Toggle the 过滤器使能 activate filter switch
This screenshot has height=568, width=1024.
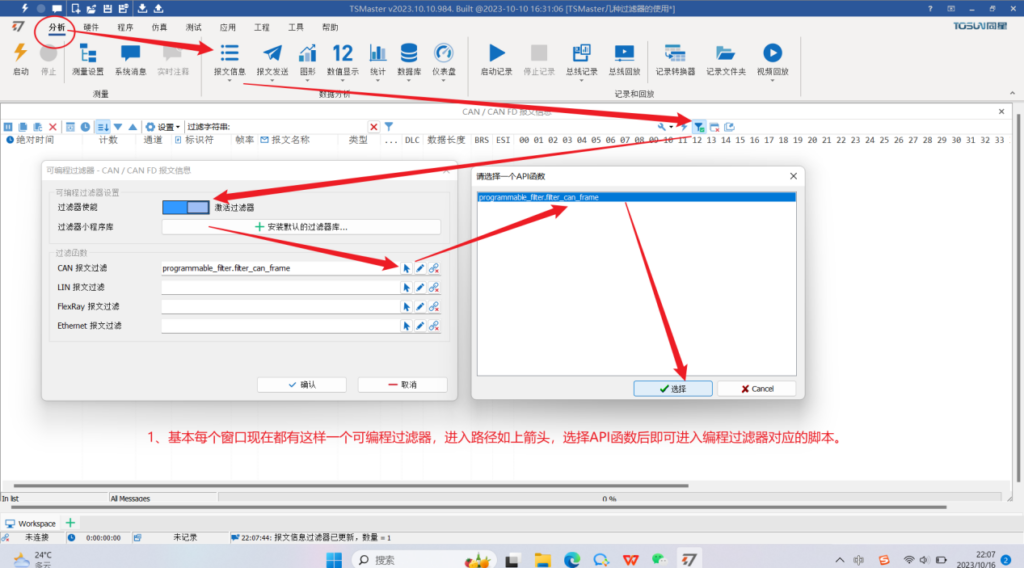tap(186, 207)
